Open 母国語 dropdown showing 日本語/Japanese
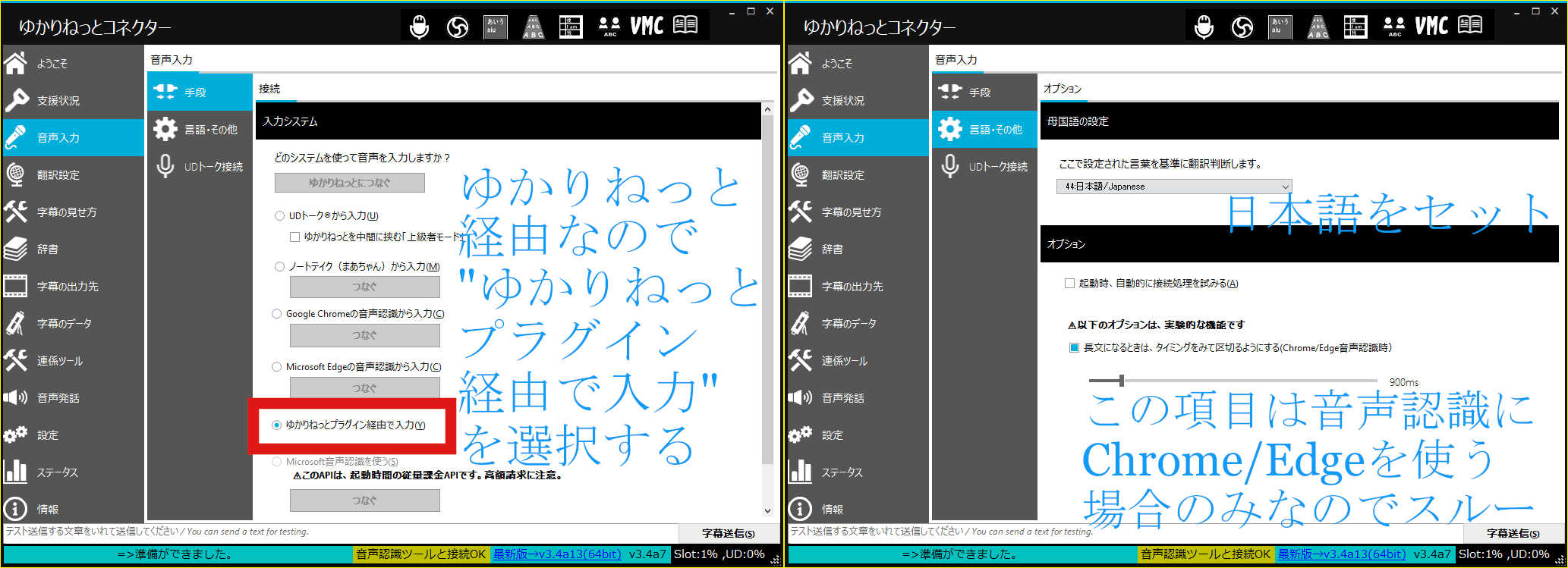 click(x=1173, y=187)
